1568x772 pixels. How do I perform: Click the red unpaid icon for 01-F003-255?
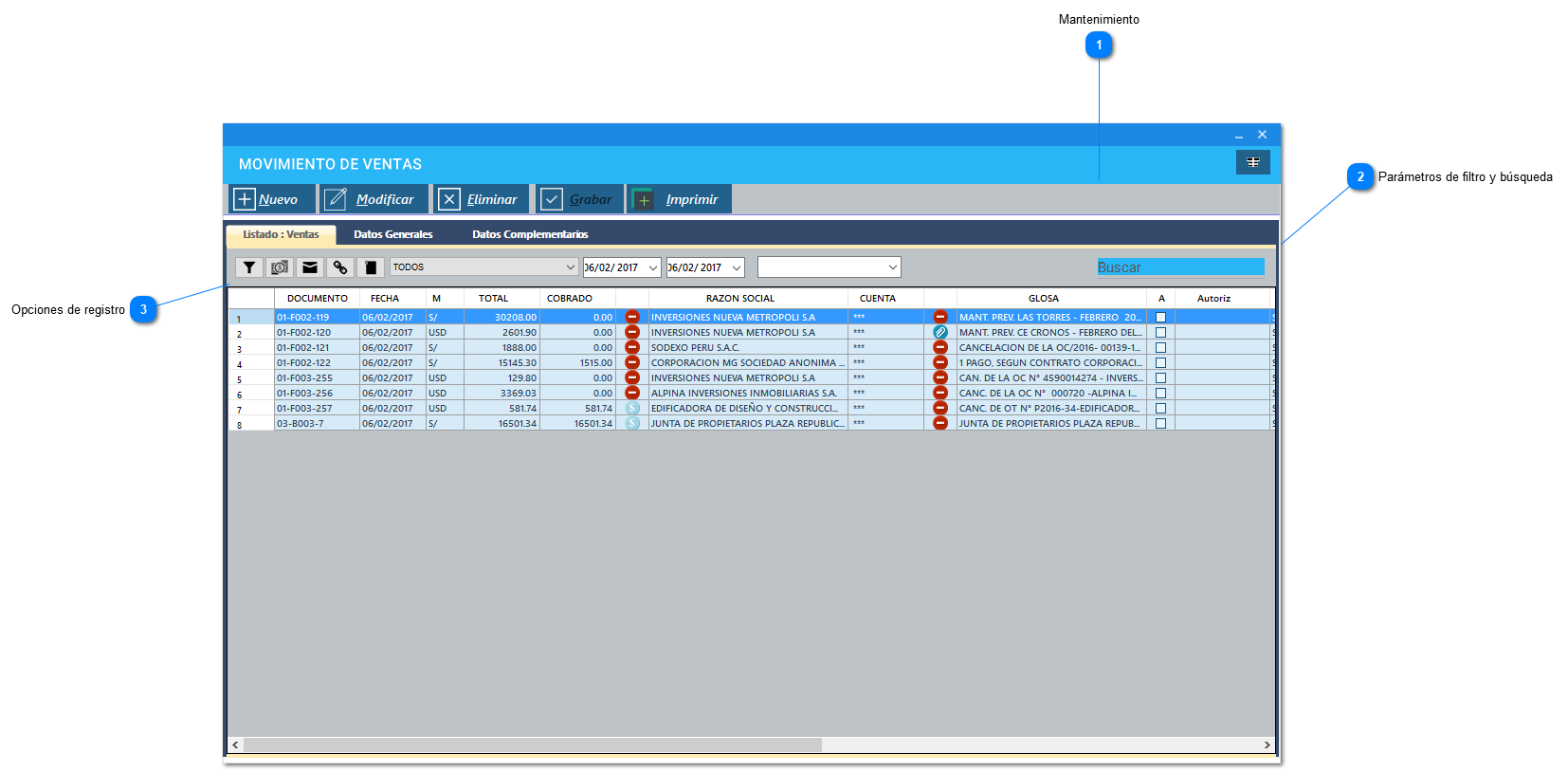[x=632, y=377]
